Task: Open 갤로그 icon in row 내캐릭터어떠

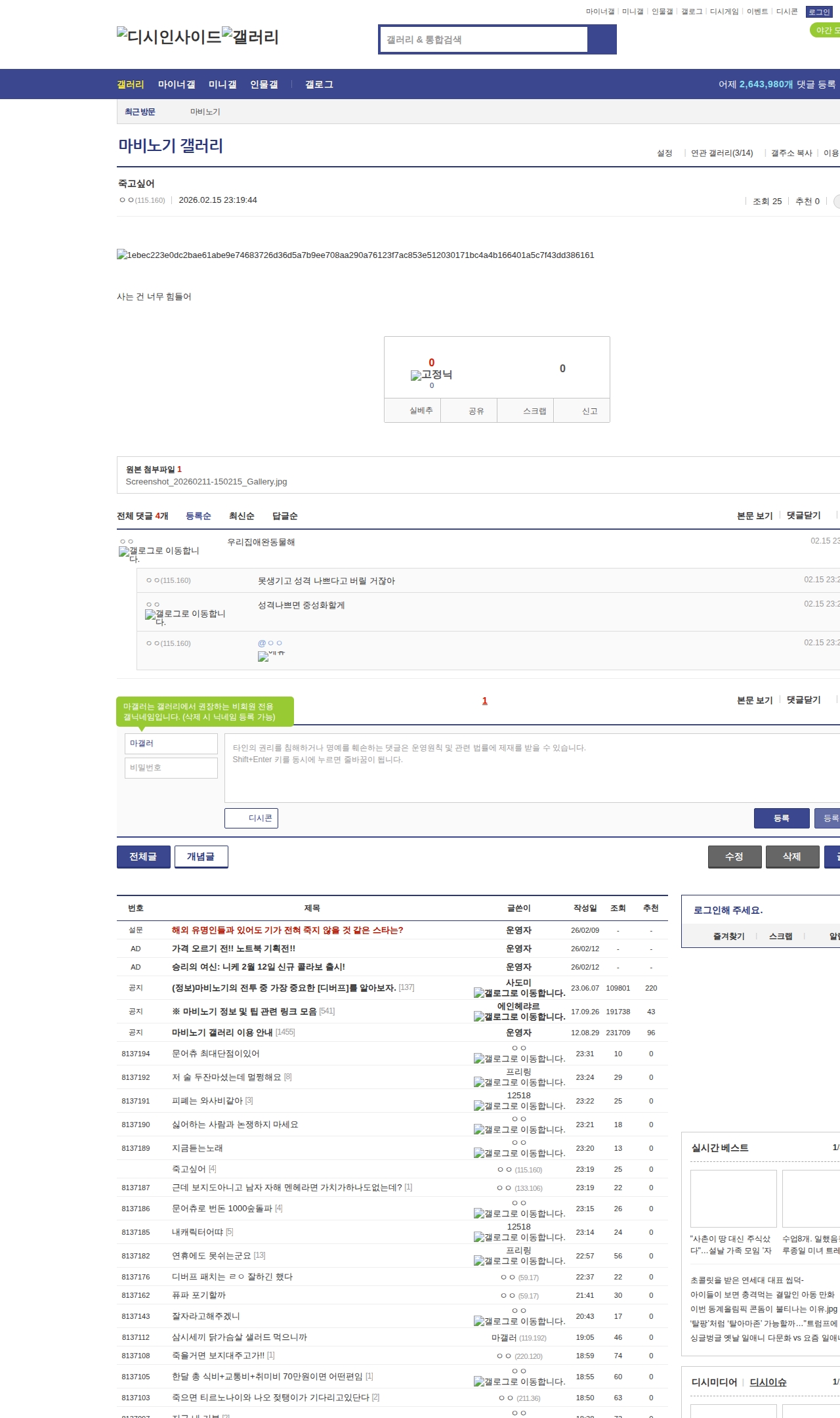Action: click(519, 1237)
